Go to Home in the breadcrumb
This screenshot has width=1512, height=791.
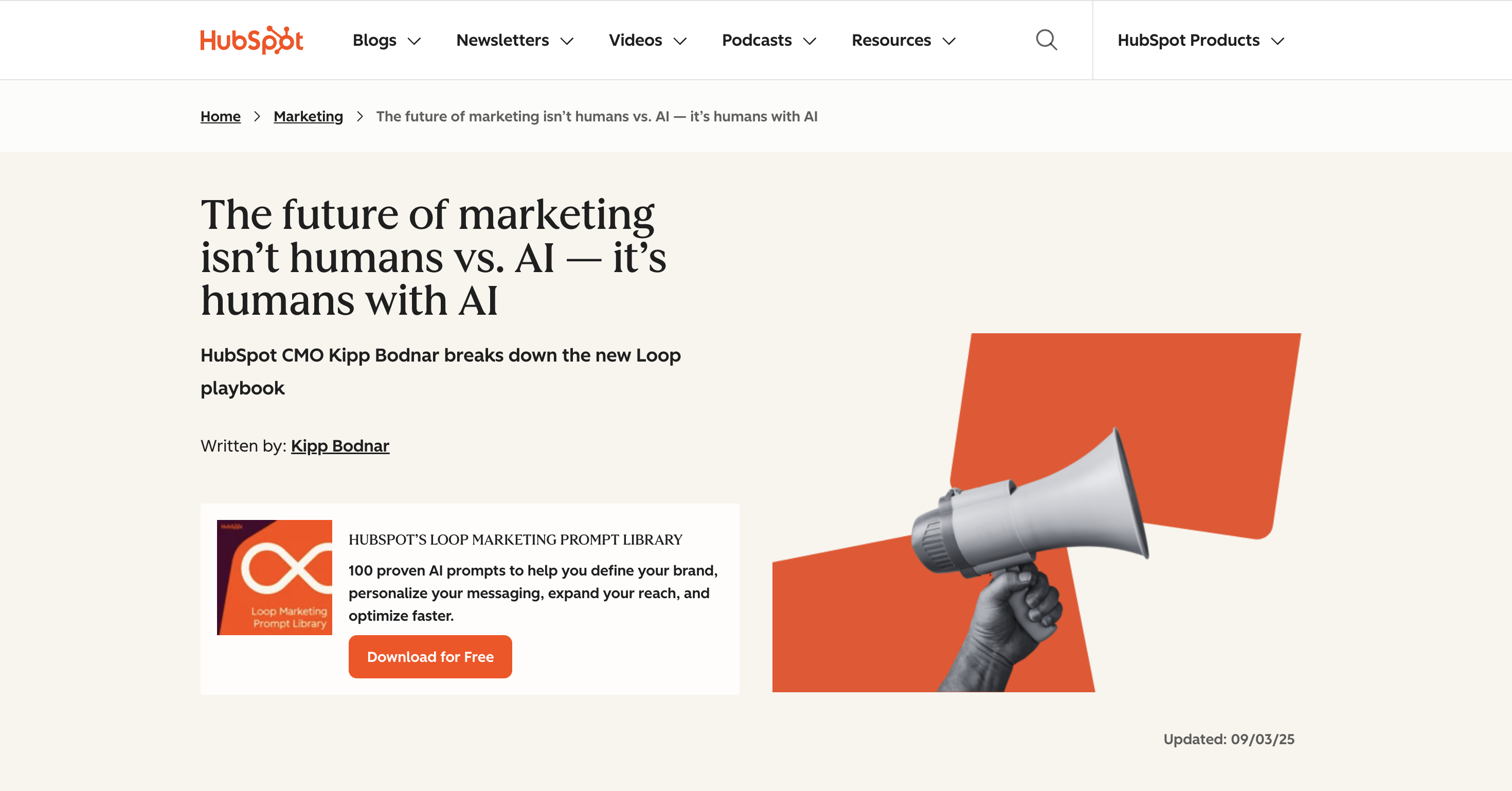tap(221, 116)
